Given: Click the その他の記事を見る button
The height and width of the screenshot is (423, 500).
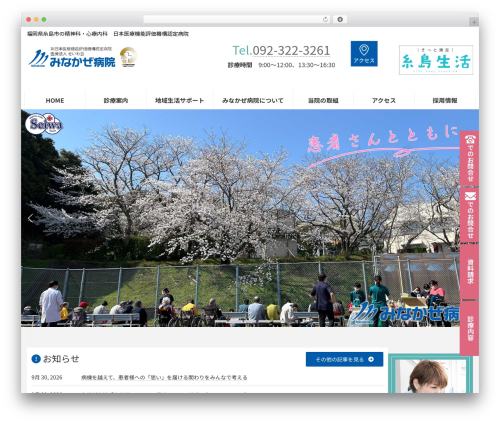Looking at the screenshot, I should pos(344,359).
